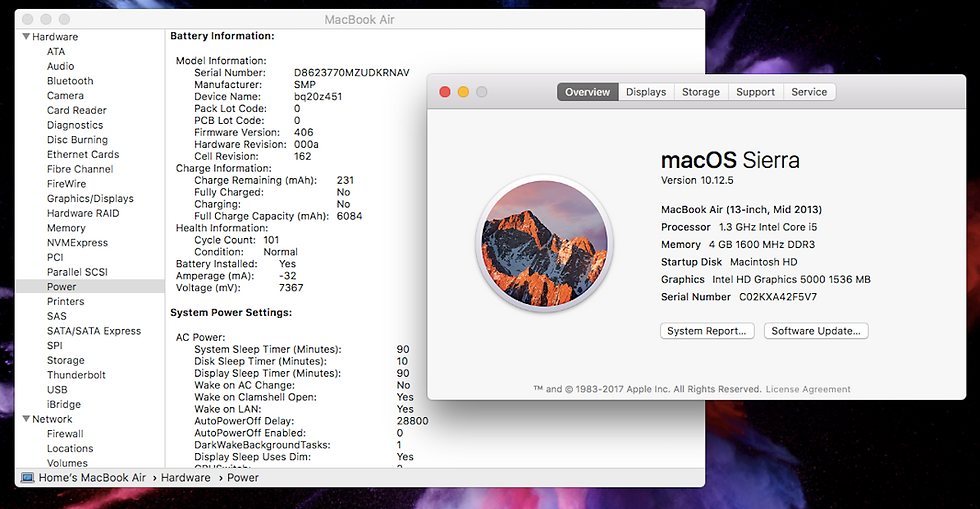This screenshot has width=980, height=509.
Task: Click Home's MacBook Air in path bar
Action: [92, 478]
